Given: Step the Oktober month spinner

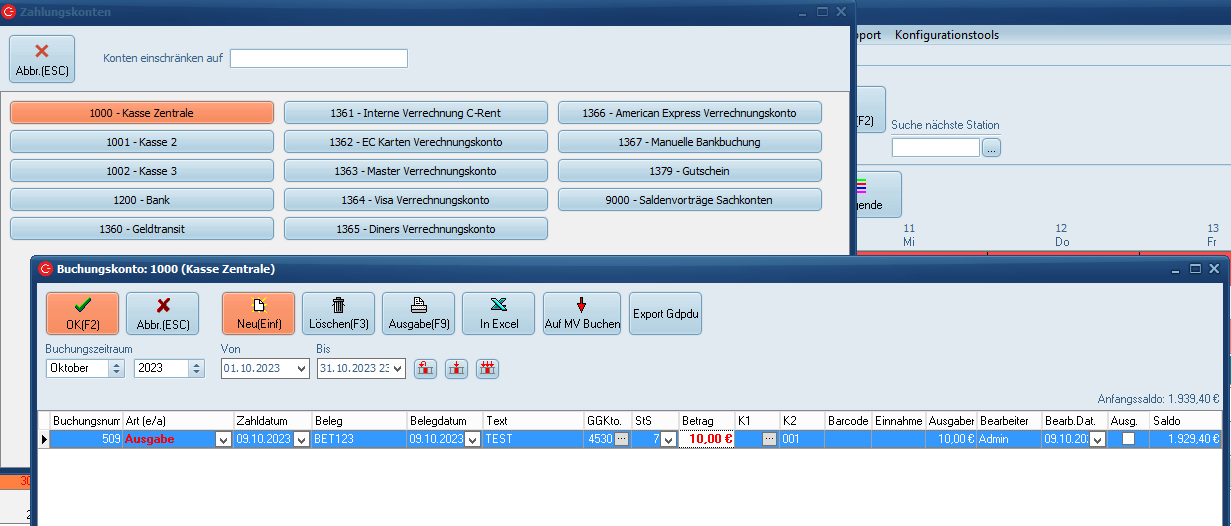Looking at the screenshot, I should [x=115, y=368].
